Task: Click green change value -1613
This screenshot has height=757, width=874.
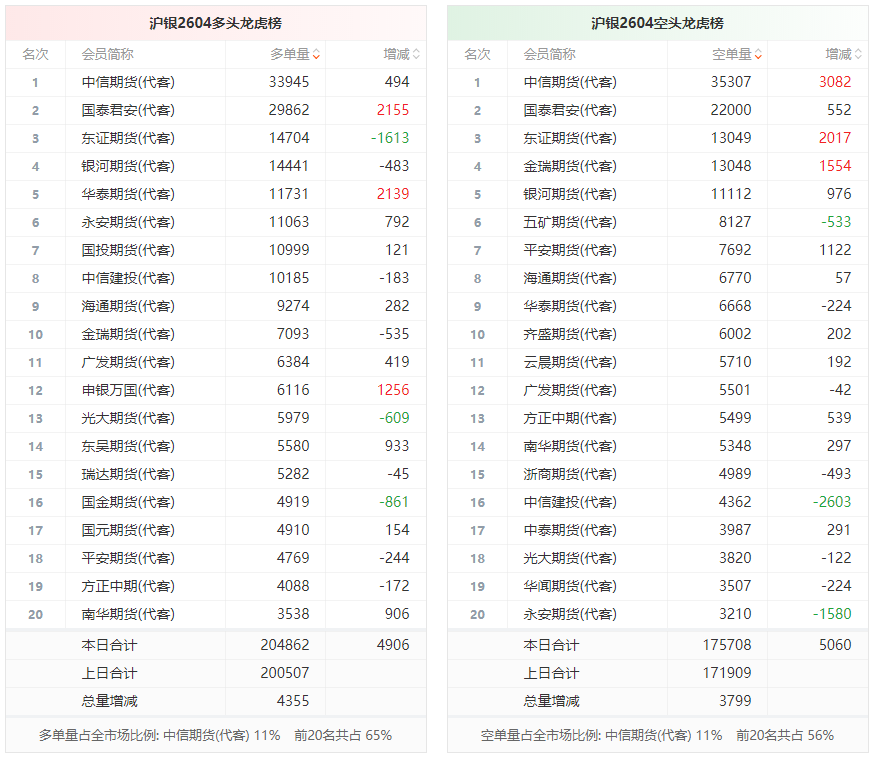Action: (390, 138)
